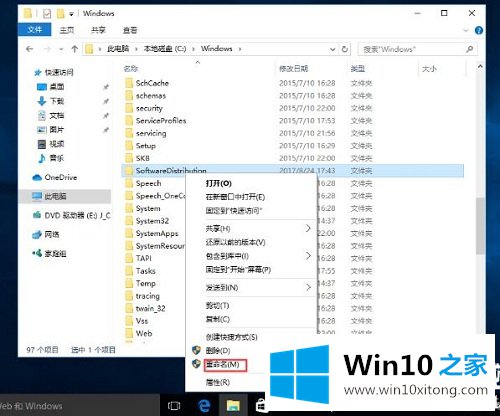The width and height of the screenshot is (500, 416).
Task: Select the schemas folder
Action: click(x=151, y=96)
